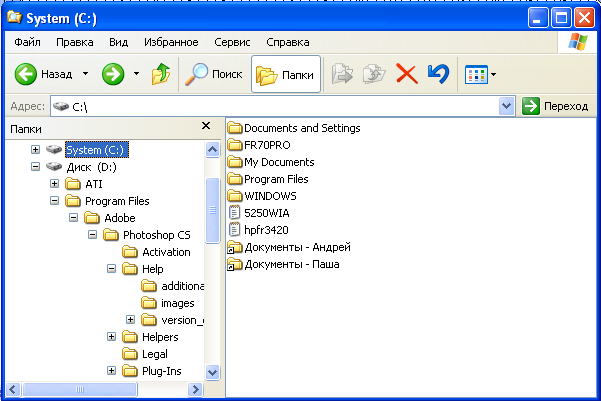Select the Adobe folder in tree
The height and width of the screenshot is (401, 601).
pyautogui.click(x=120, y=218)
